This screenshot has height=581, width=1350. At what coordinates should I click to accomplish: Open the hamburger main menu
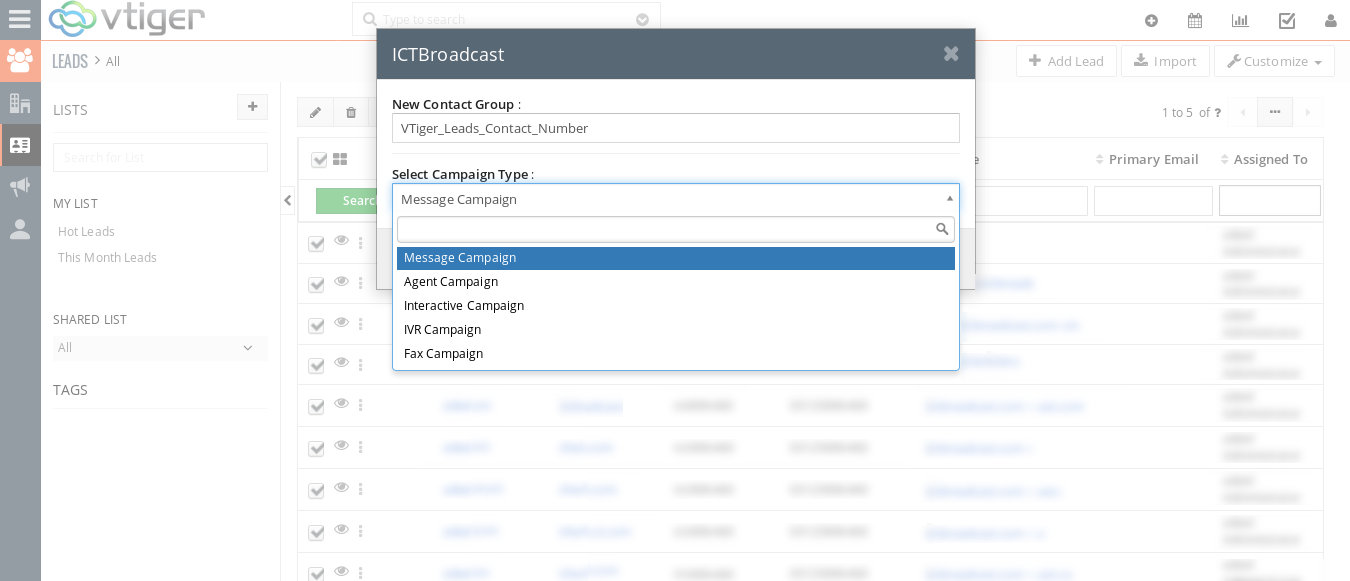[x=19, y=19]
